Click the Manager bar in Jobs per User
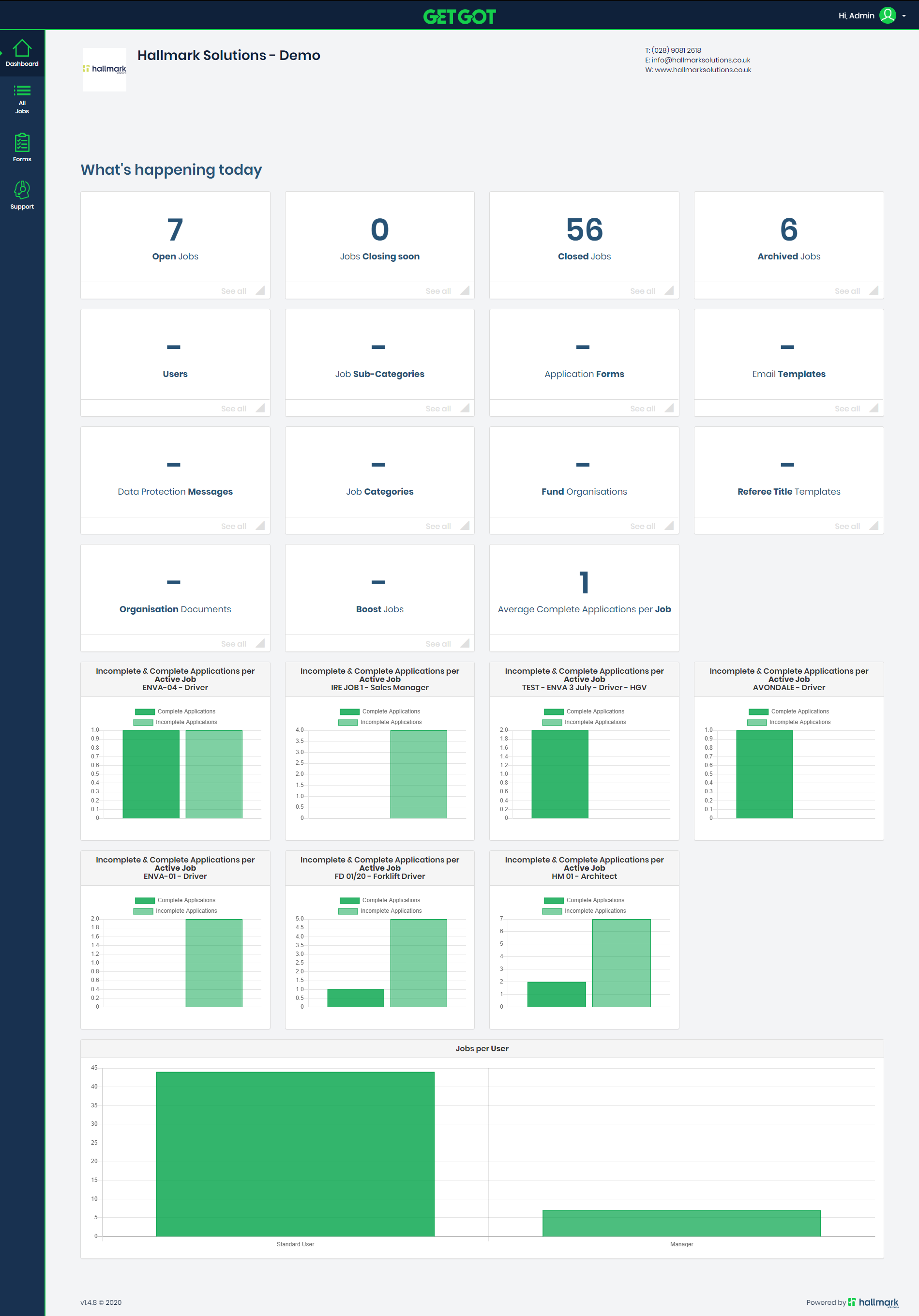Image resolution: width=919 pixels, height=1316 pixels. [x=681, y=1223]
